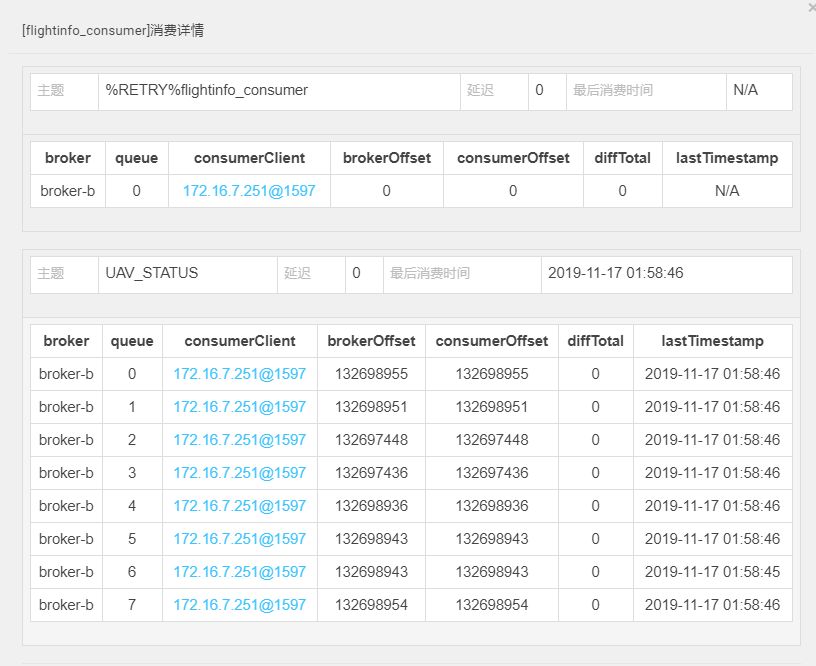Open consumer client link for UAV_STATUS queue 1
Screen dimensions: 816x666
[x=240, y=407]
